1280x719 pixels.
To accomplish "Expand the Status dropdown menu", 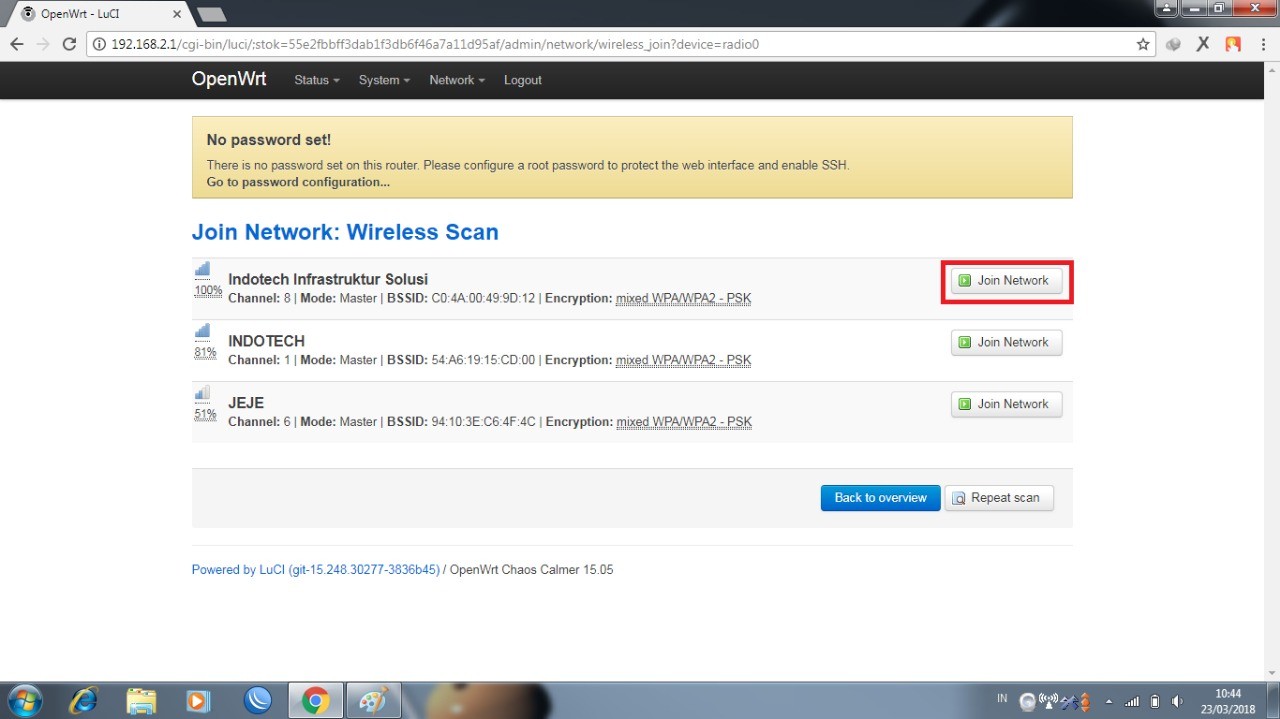I will (x=317, y=80).
